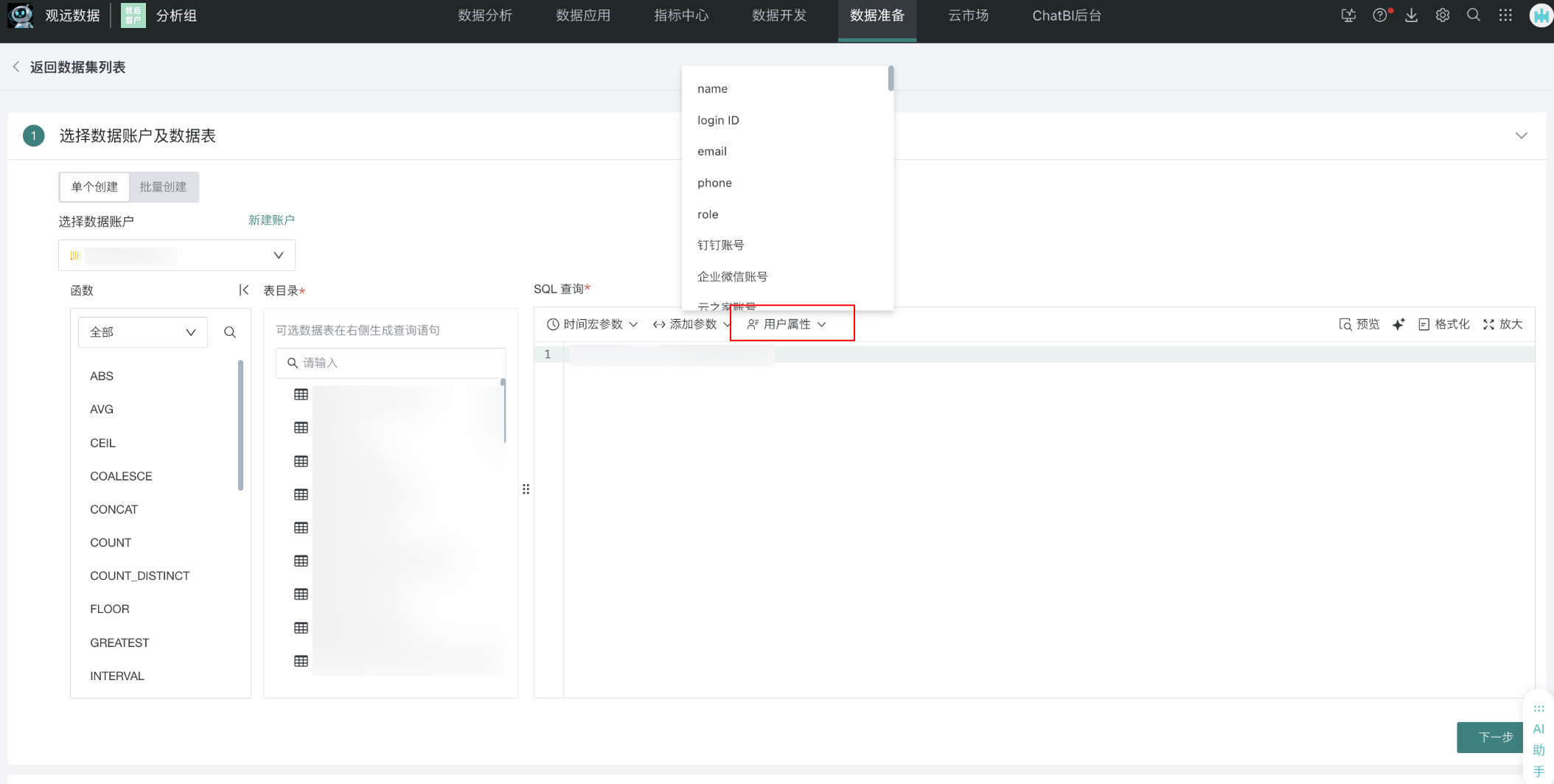The height and width of the screenshot is (784, 1554).
Task: Switch to the 数据开发 tab
Action: pyautogui.click(x=778, y=15)
